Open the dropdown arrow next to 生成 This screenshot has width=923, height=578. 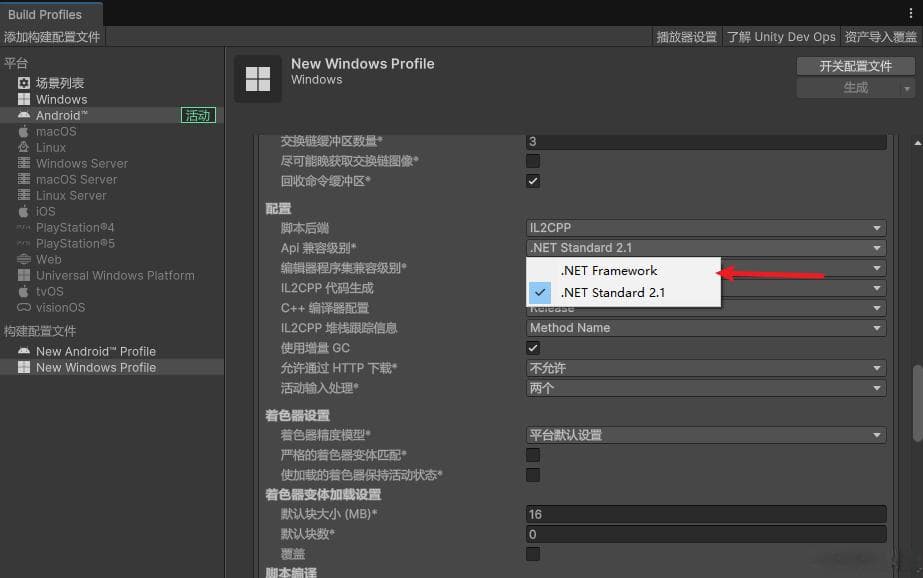[907, 88]
